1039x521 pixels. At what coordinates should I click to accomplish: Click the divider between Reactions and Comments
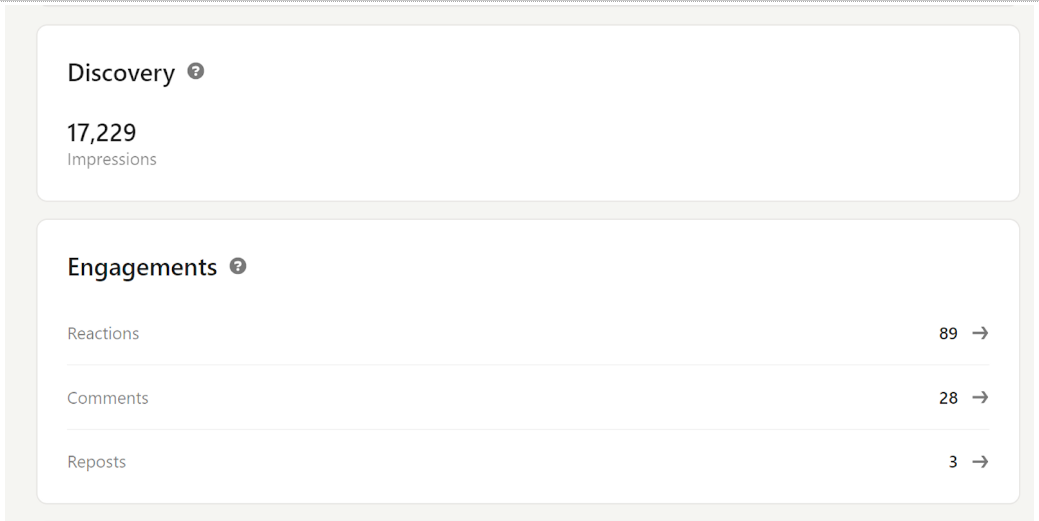coord(528,365)
